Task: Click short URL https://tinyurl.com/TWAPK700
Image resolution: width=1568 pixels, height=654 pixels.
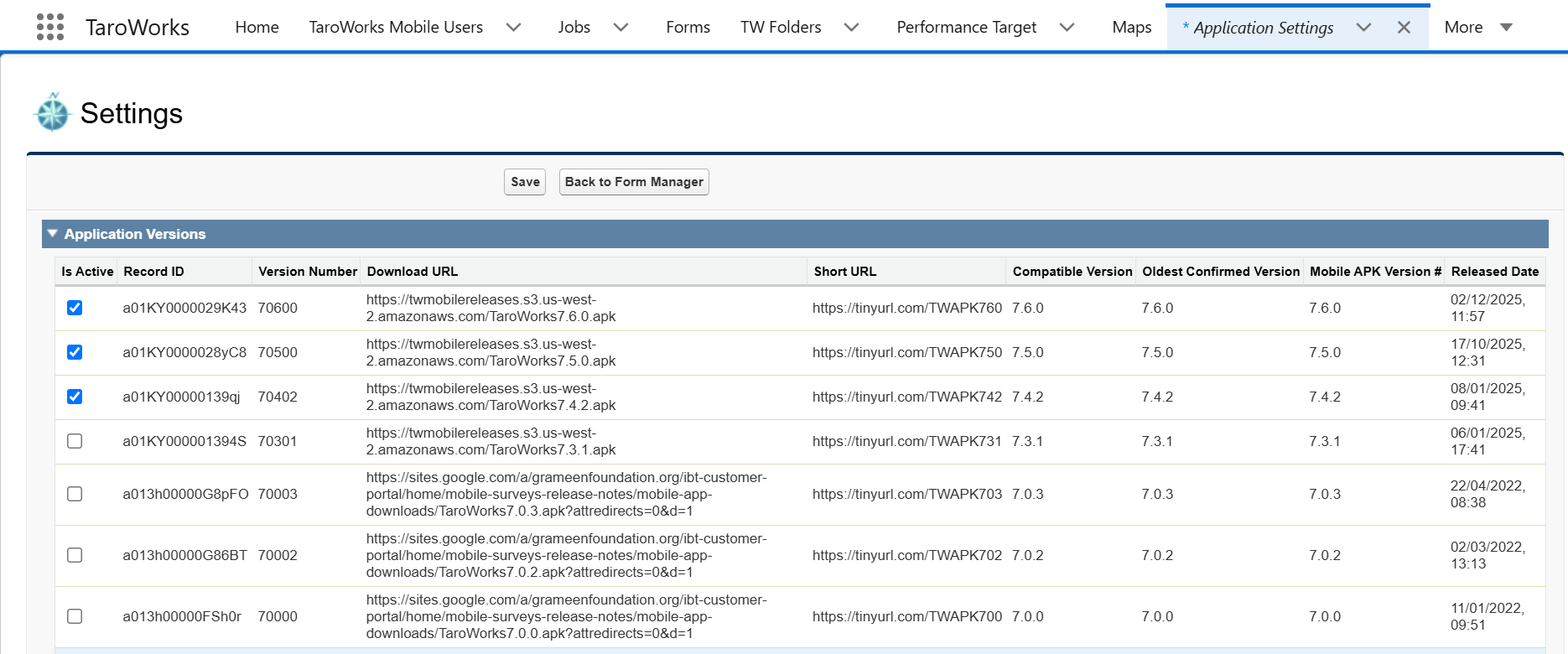Action: coord(907,616)
